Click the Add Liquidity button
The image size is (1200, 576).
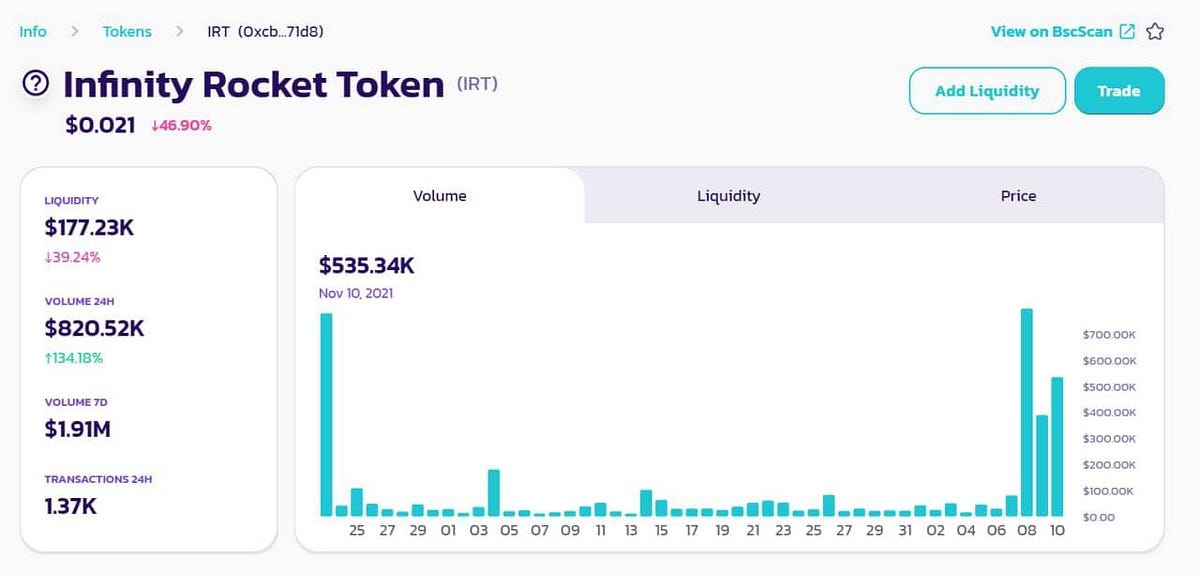(986, 90)
